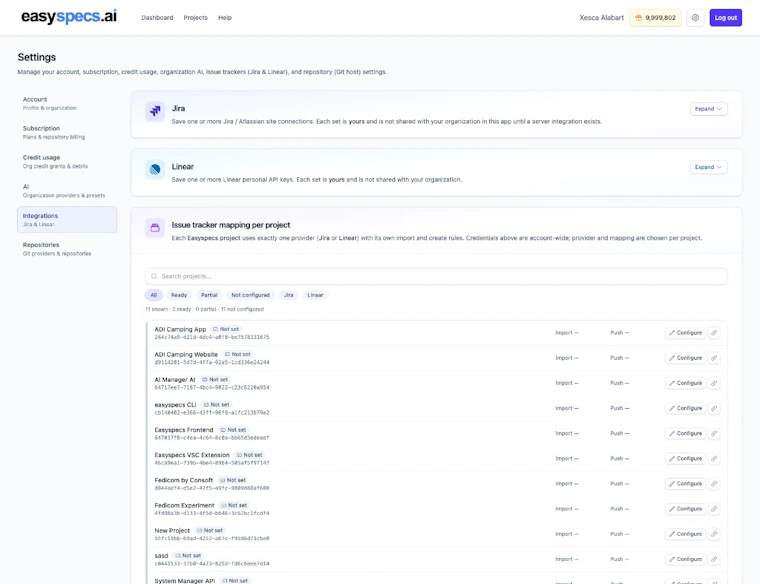
Task: Click the Linear logo icon
Action: pos(155,169)
